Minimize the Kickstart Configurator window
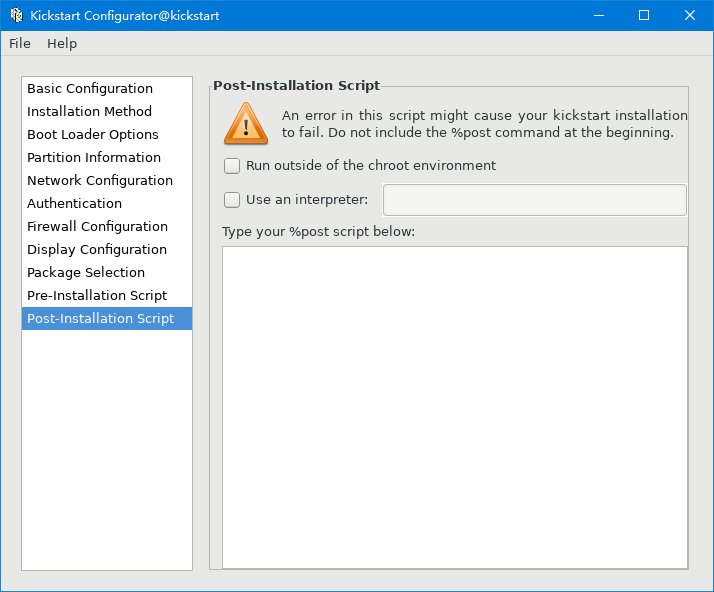 pos(599,15)
